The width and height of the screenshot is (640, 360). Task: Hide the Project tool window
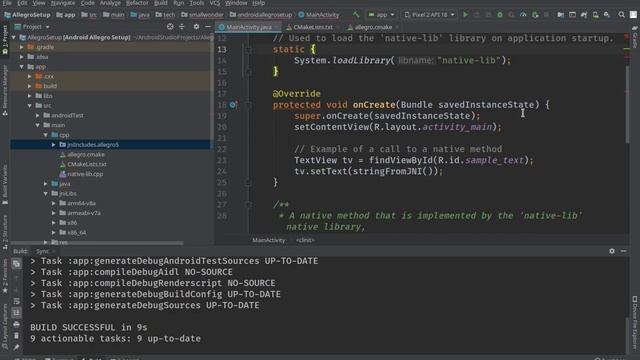pos(208,27)
